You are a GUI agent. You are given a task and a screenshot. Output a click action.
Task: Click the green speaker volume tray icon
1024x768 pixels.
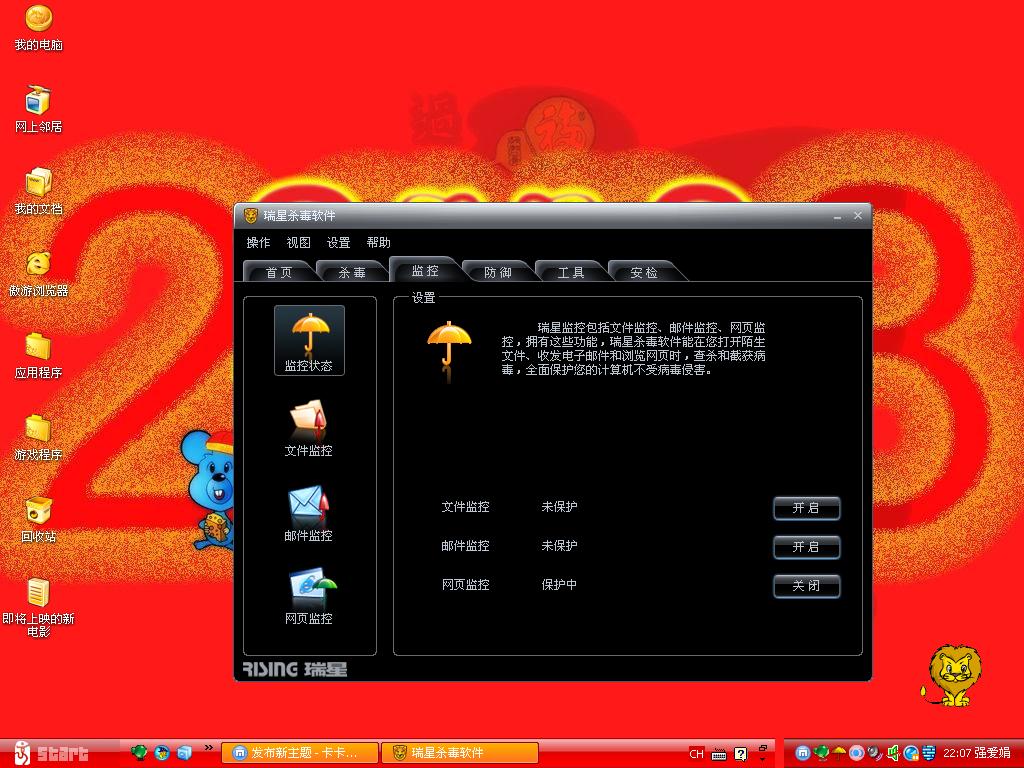pyautogui.click(x=893, y=753)
